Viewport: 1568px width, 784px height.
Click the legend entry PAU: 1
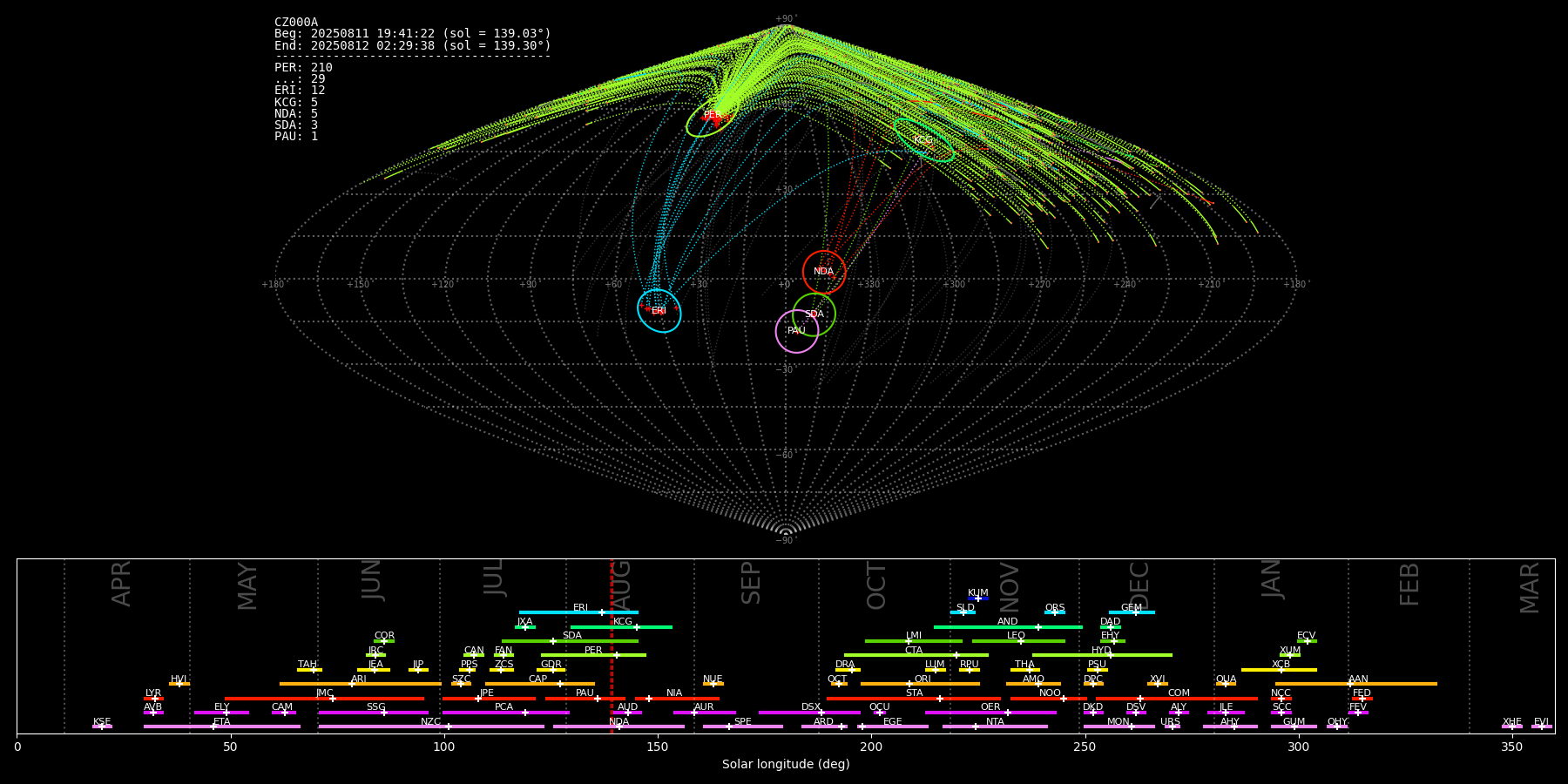point(296,137)
